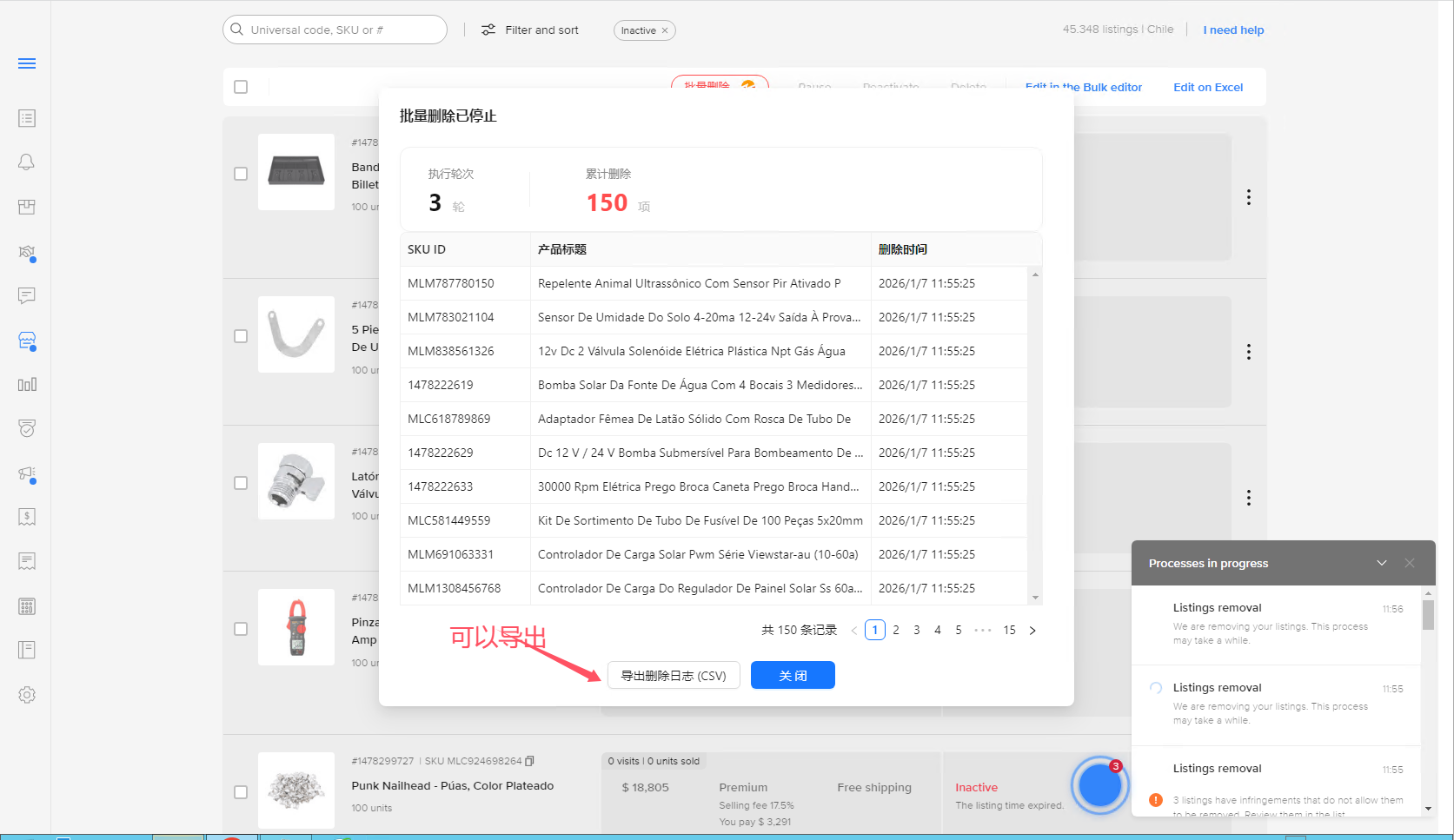The image size is (1454, 840).
Task: Click the bell notifications icon in sidebar
Action: tap(27, 162)
